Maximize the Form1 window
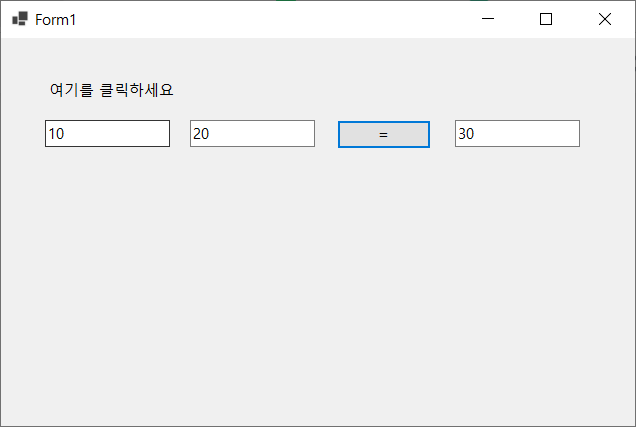Screen dimensions: 636x427 [546, 19]
